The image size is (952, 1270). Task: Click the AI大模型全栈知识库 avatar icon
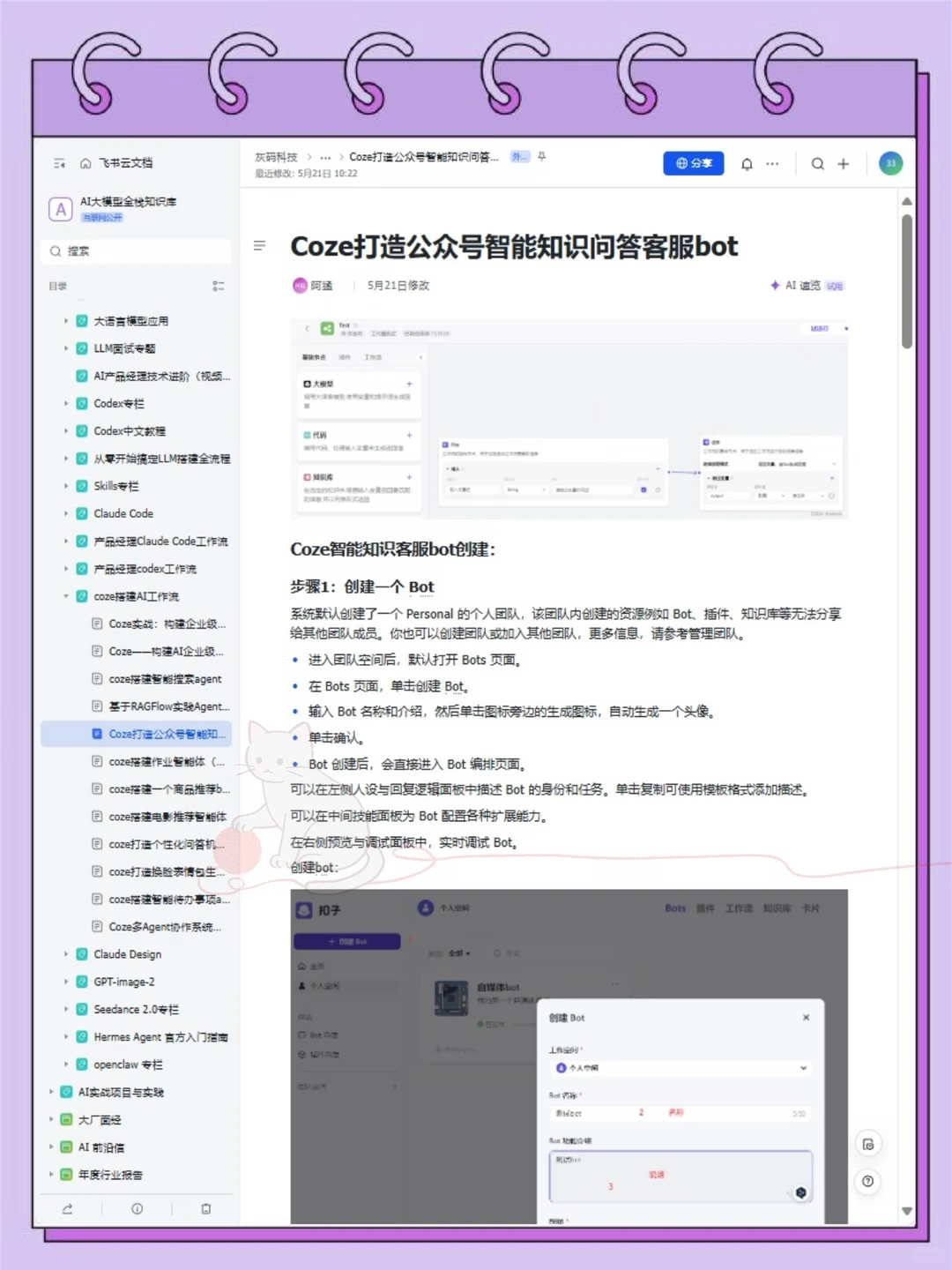[60, 209]
